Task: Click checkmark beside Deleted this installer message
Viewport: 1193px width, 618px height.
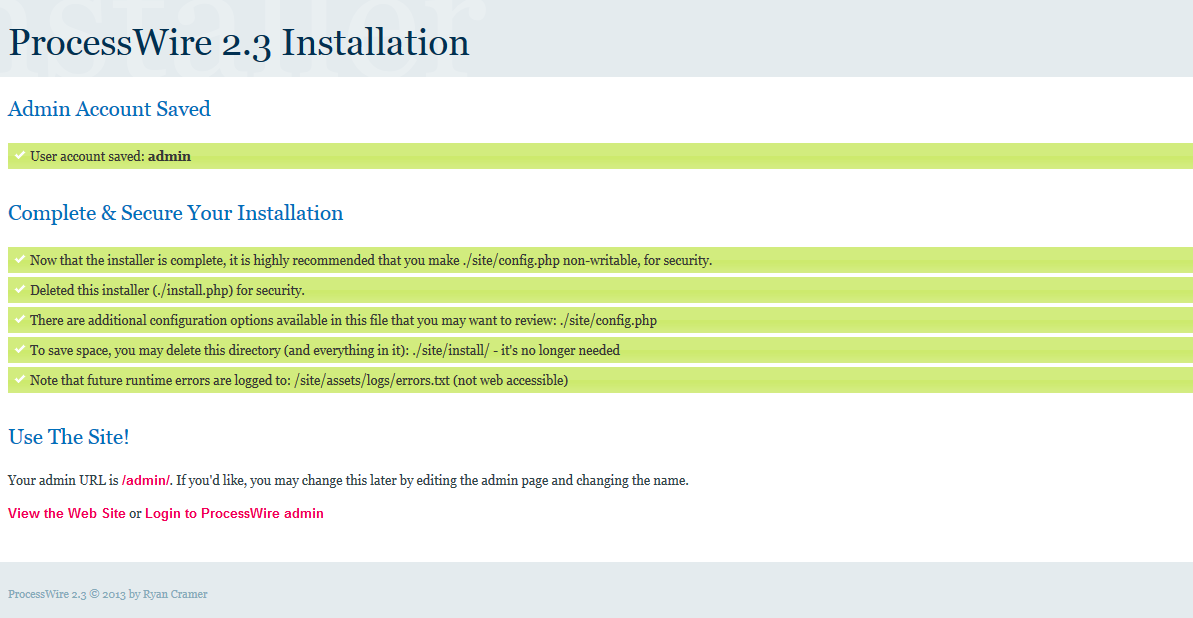Action: coord(19,289)
